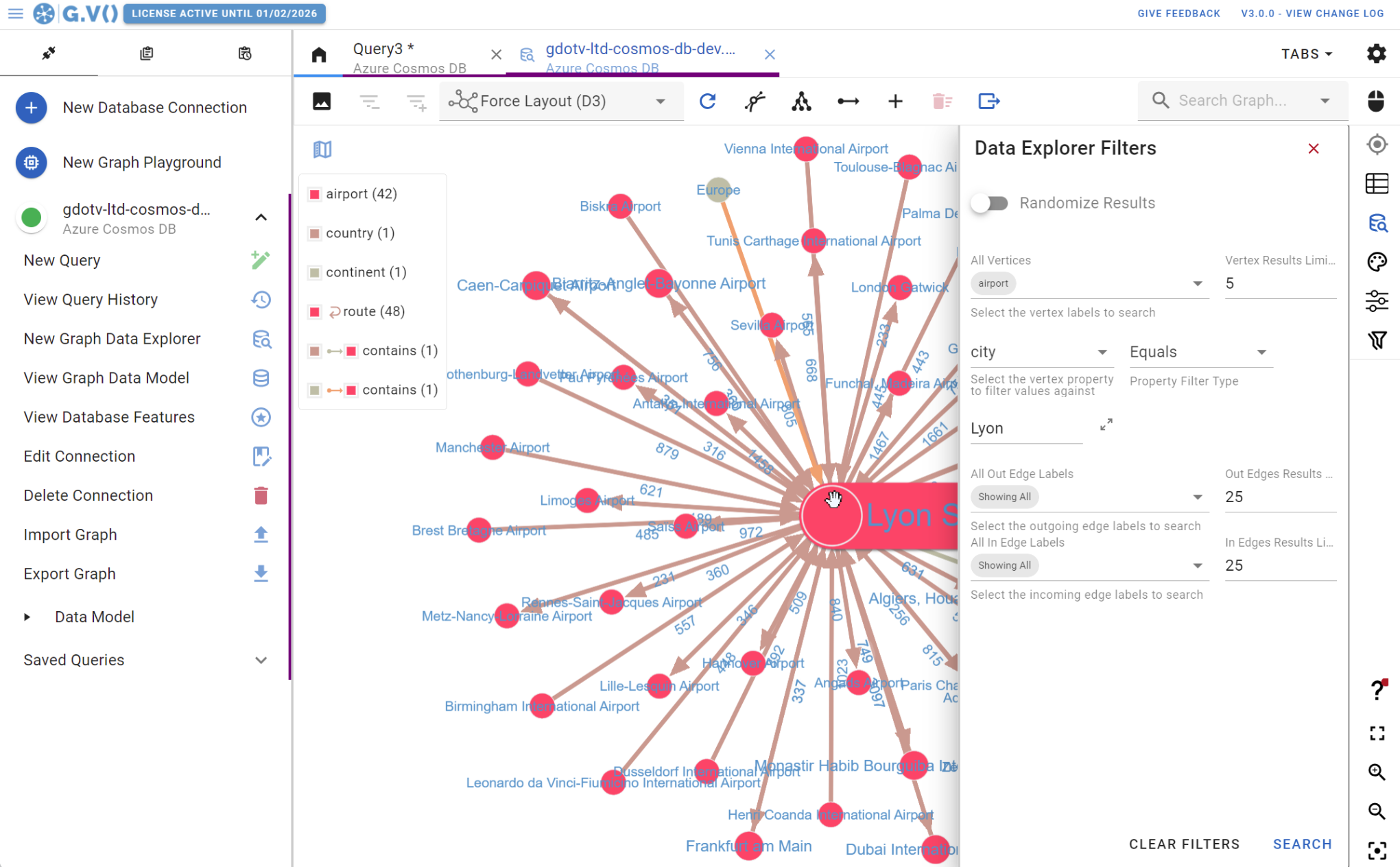Click the edge direction toggle icon
The height and width of the screenshot is (867, 1400).
(848, 101)
